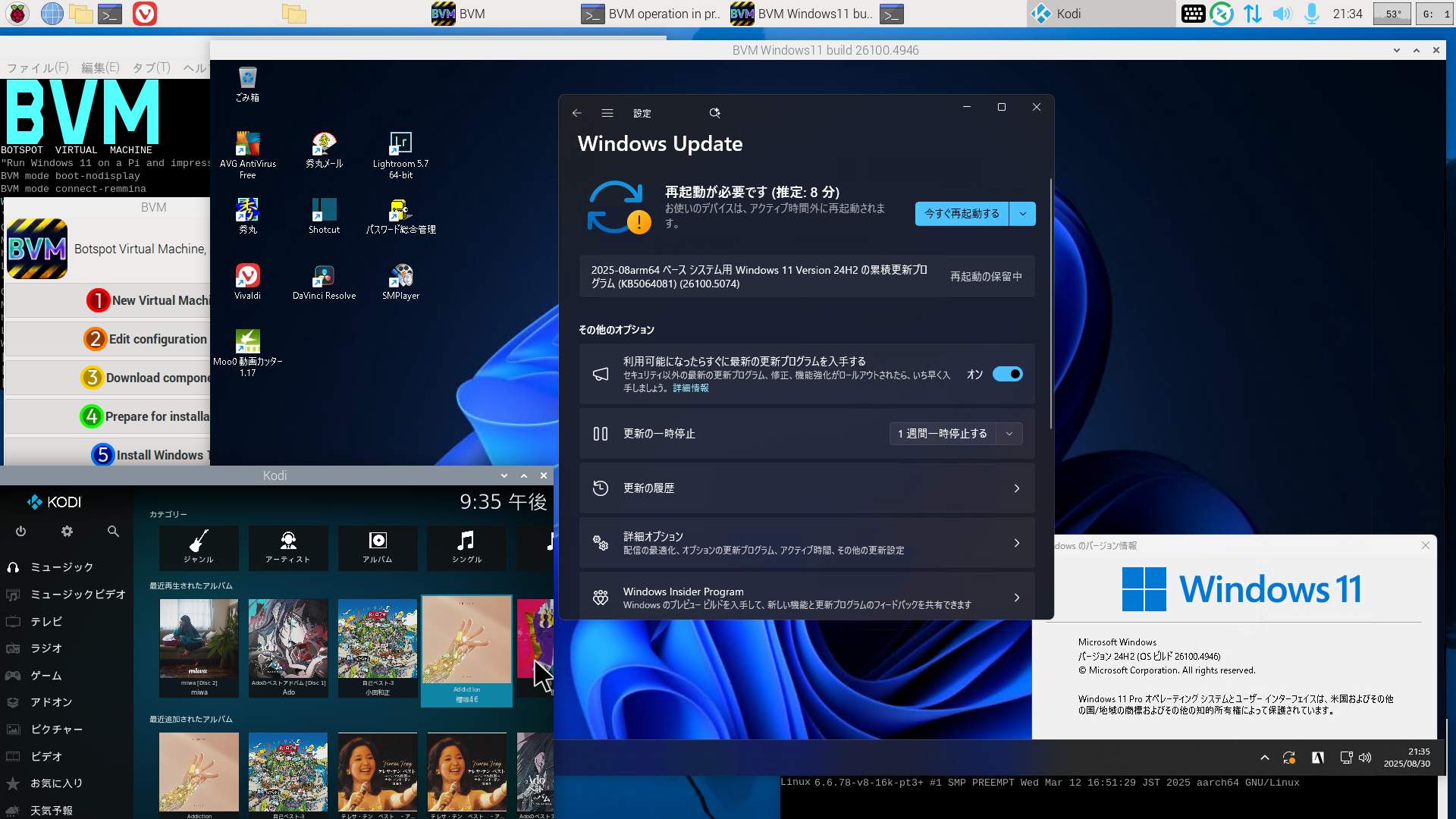
Task: Show hidden tray icons chevron in Windows taskbar
Action: click(x=1265, y=758)
